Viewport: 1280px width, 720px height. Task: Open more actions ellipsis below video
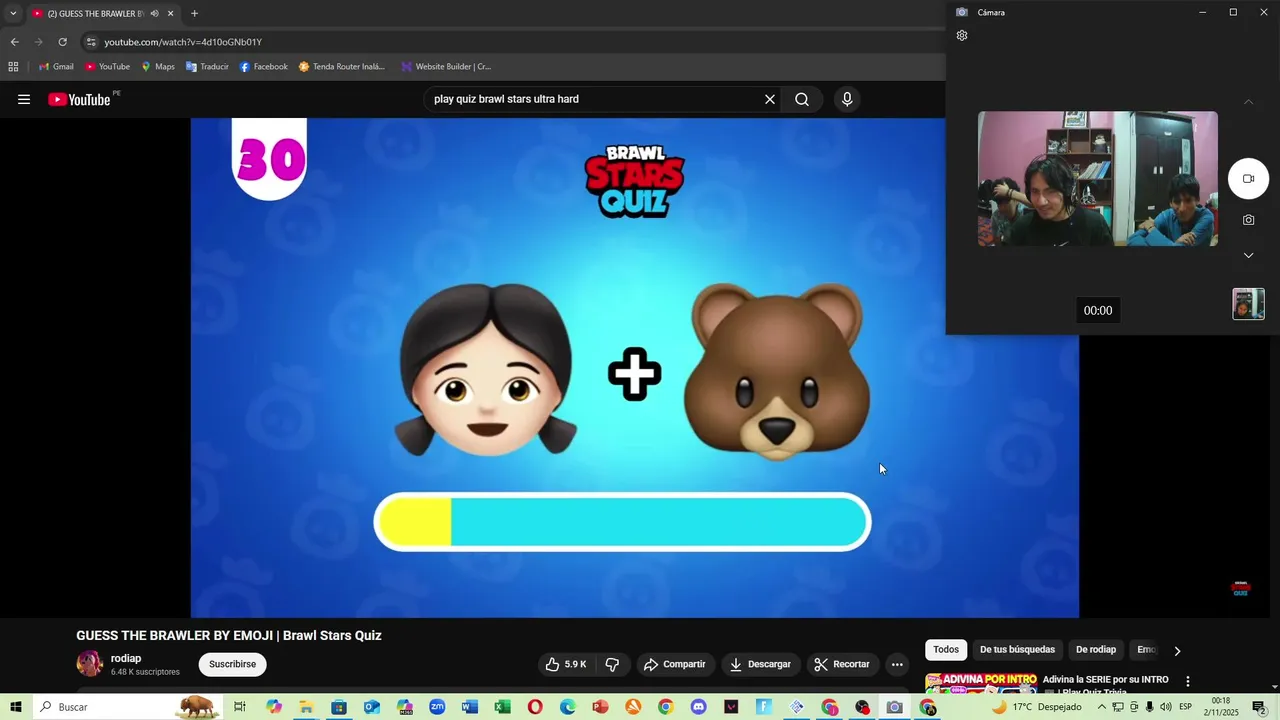[x=897, y=664]
